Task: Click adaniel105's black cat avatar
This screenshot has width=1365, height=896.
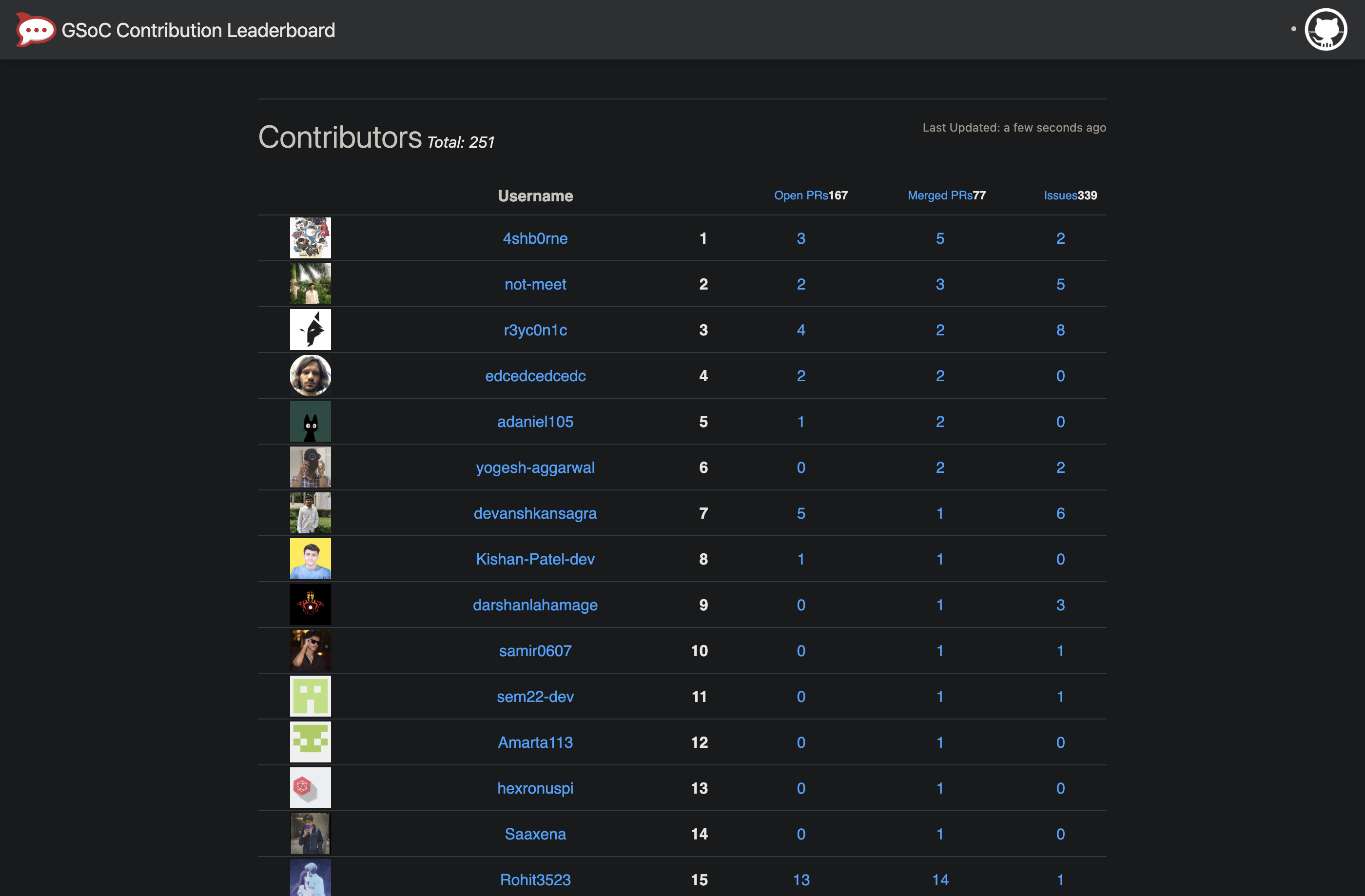Action: point(310,422)
